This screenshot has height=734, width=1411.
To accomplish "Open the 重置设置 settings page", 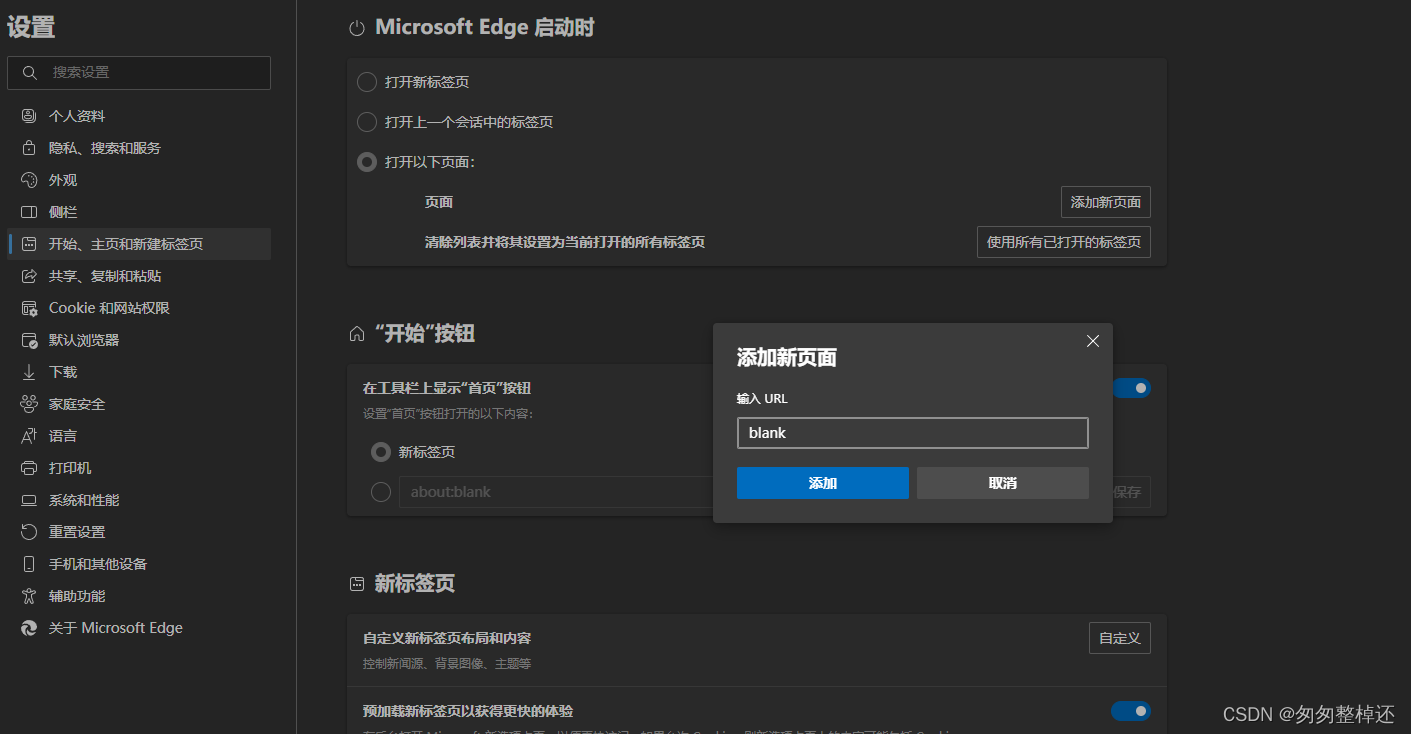I will pos(139,532).
